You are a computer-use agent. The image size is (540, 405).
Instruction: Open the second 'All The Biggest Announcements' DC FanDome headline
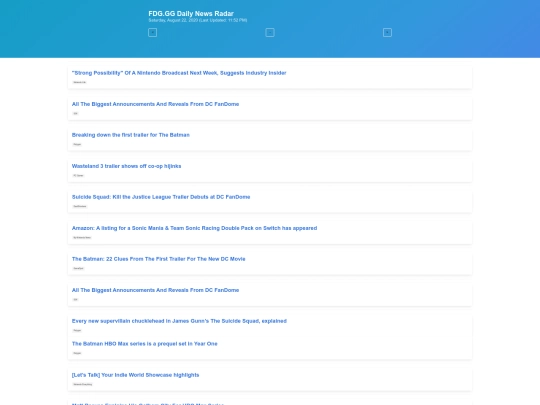(155, 290)
